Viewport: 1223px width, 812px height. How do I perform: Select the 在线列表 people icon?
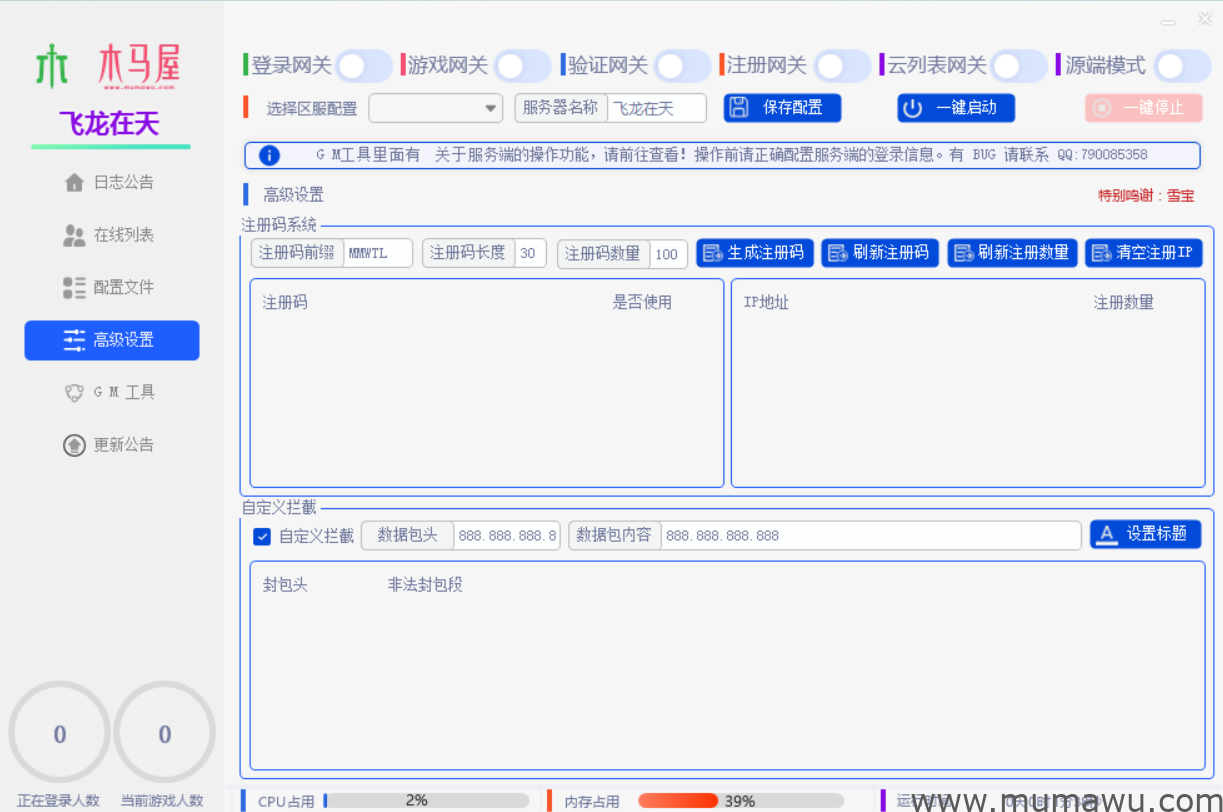(75, 234)
